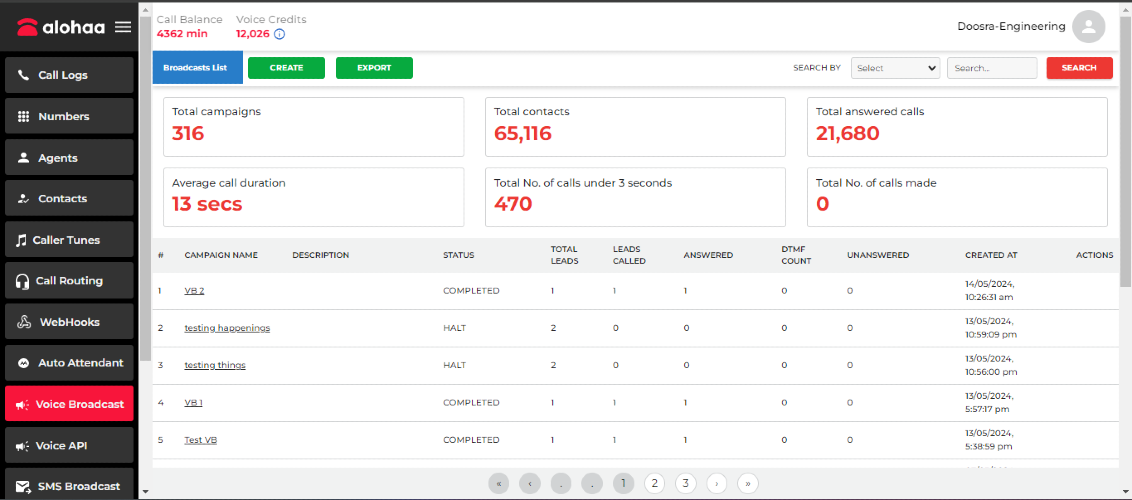The height and width of the screenshot is (500, 1132).
Task: Click COMPLETED status of VB 2 row
Action: coord(471,291)
